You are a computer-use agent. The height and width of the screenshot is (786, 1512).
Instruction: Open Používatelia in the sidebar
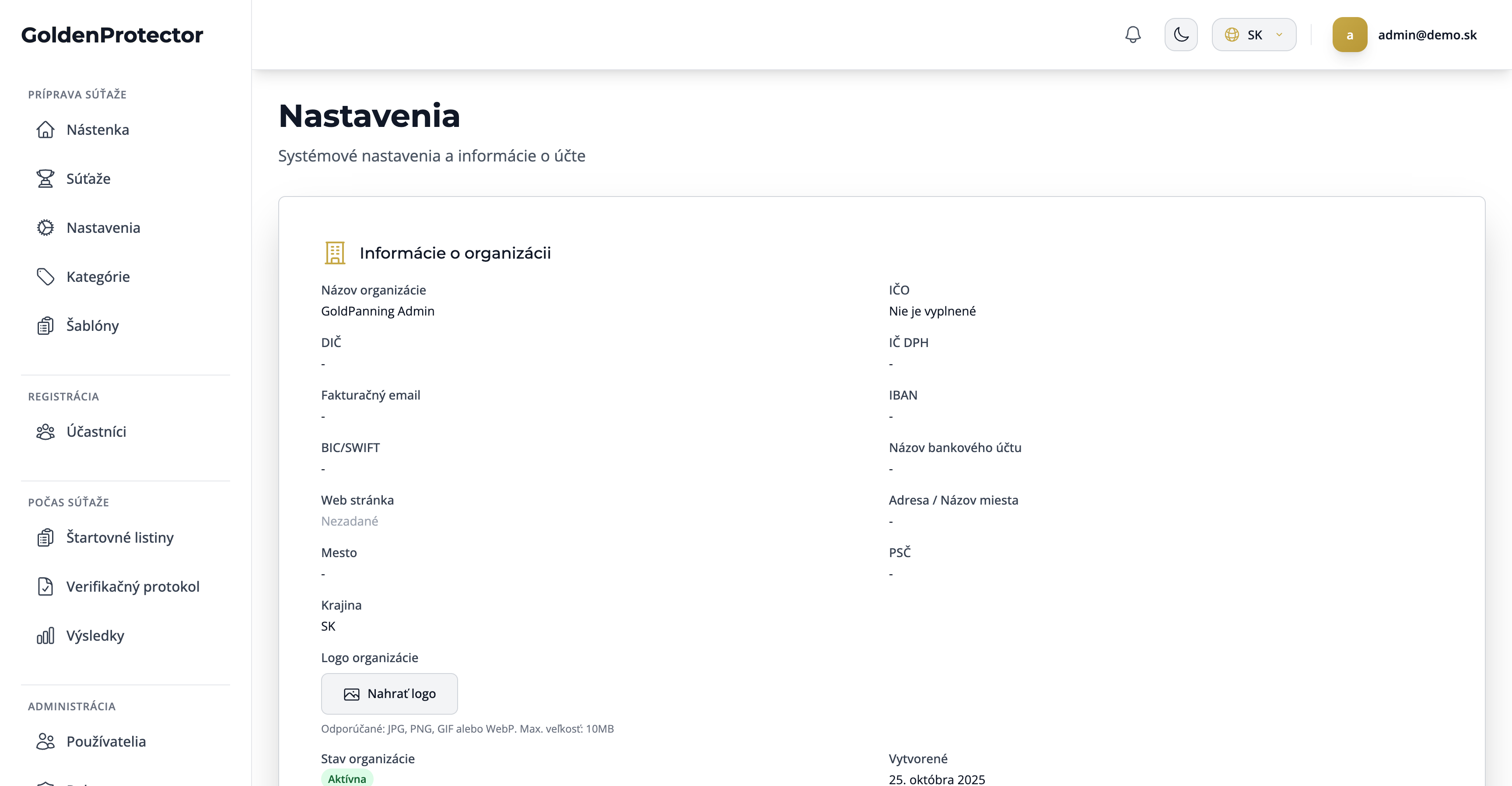[x=105, y=741]
